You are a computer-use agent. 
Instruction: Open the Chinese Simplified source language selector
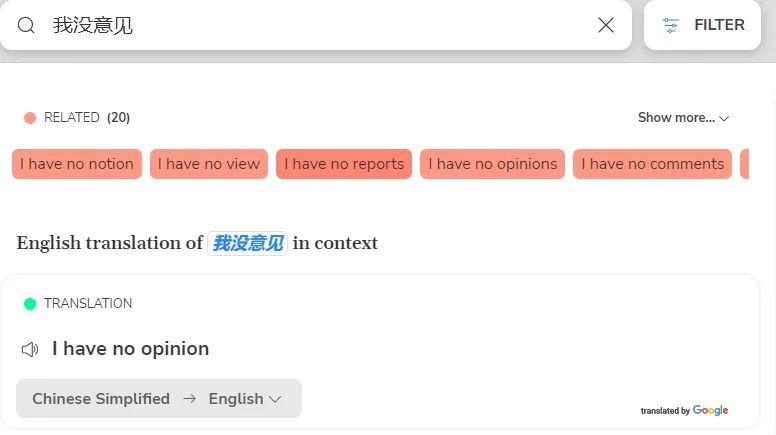[x=101, y=399]
